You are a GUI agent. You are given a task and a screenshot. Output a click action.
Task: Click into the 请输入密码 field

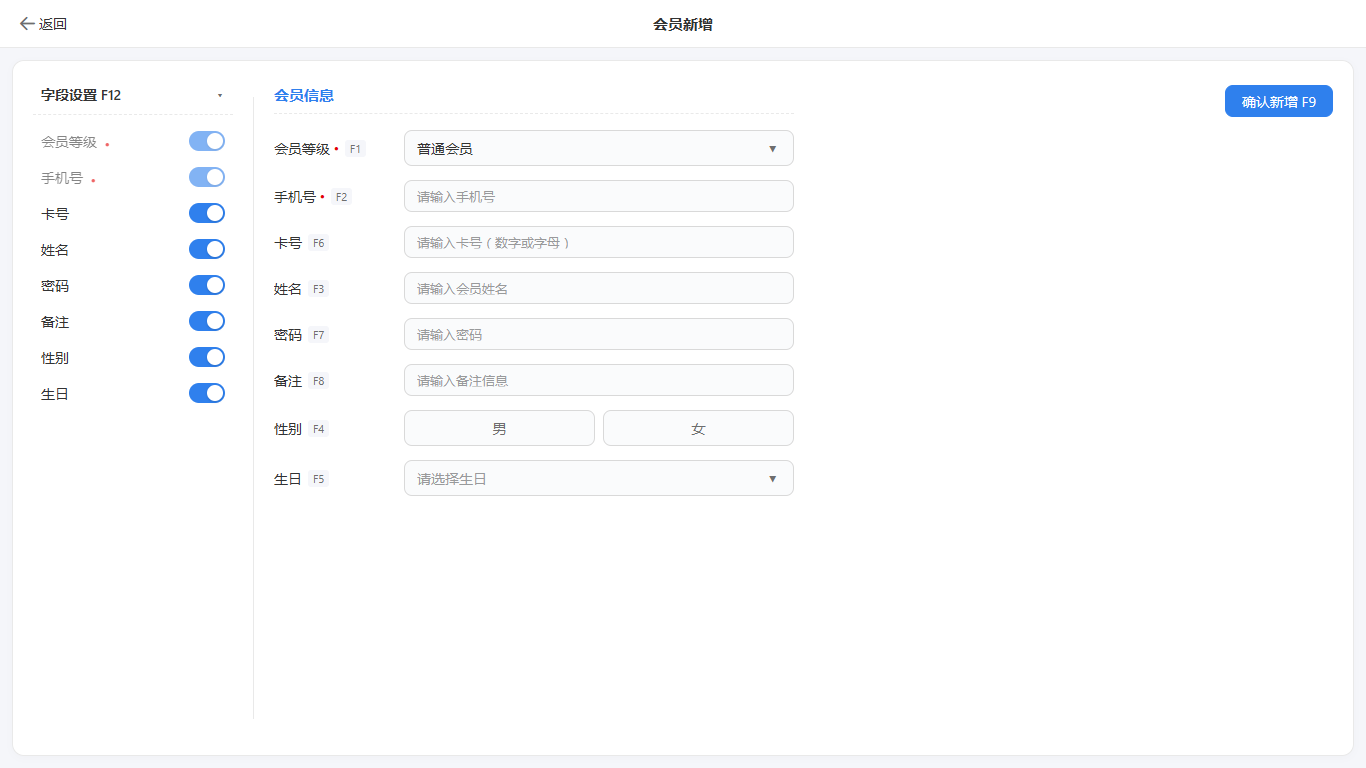coord(599,334)
